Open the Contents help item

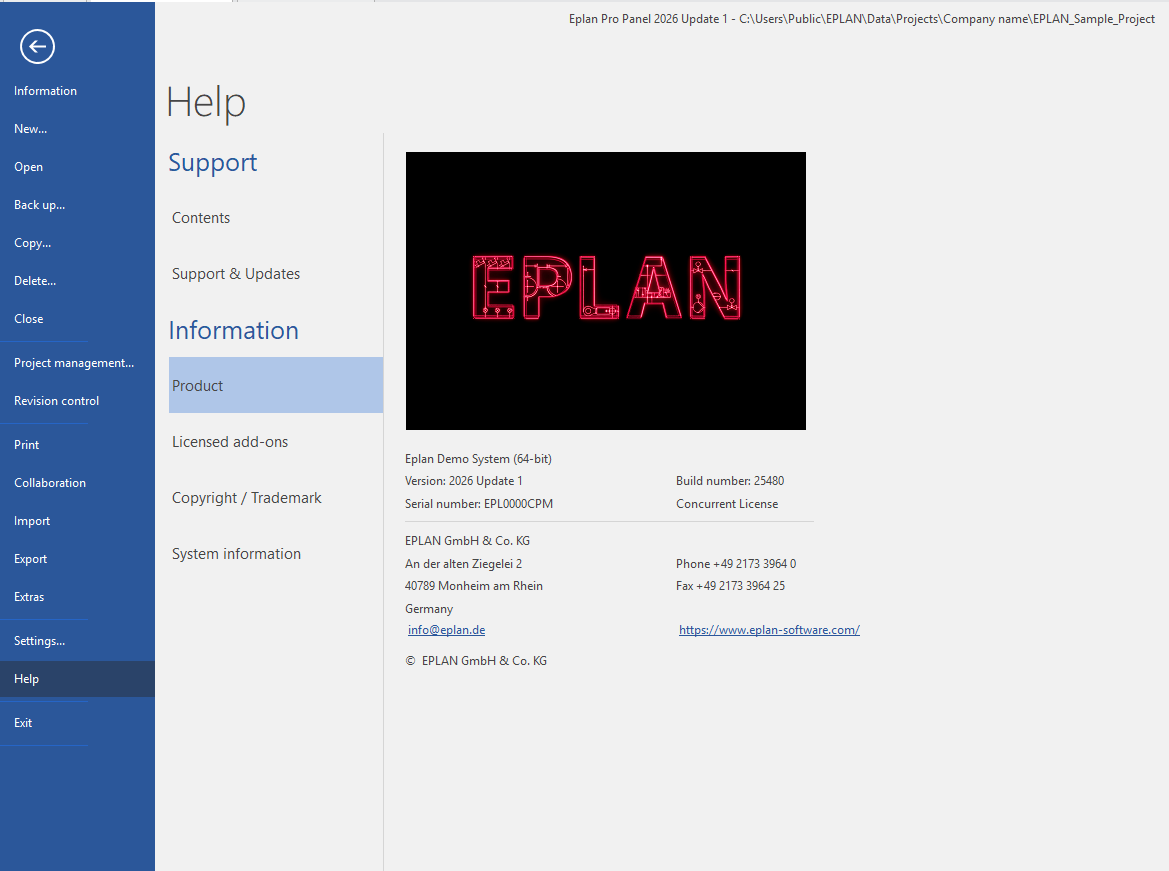point(276,218)
